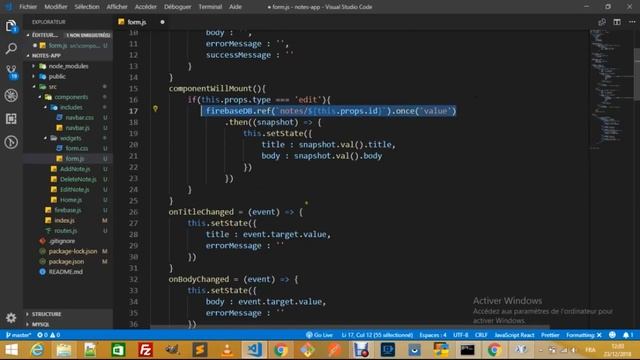
Task: Click the horizontal editor scrollbar
Action: click(350, 327)
